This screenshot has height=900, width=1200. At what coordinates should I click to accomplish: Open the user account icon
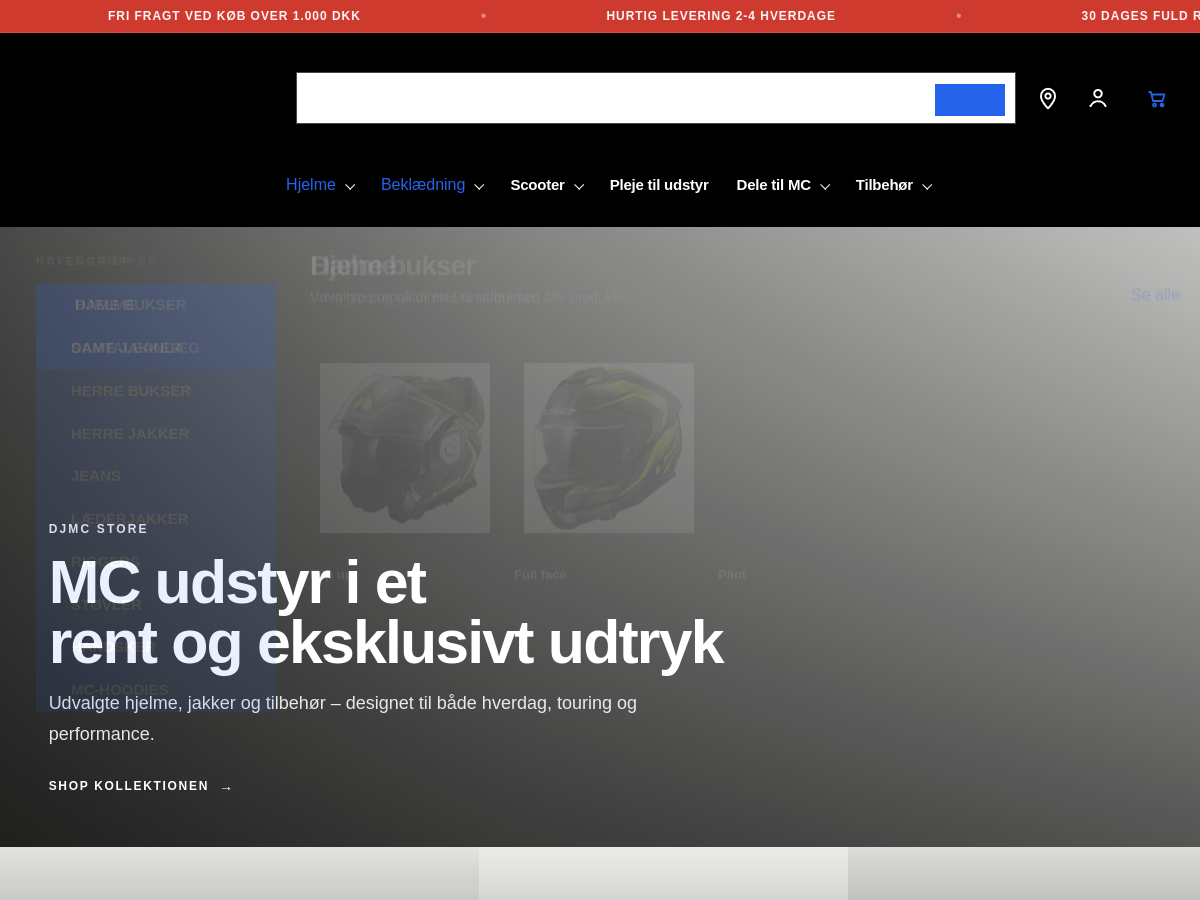coord(1098,98)
